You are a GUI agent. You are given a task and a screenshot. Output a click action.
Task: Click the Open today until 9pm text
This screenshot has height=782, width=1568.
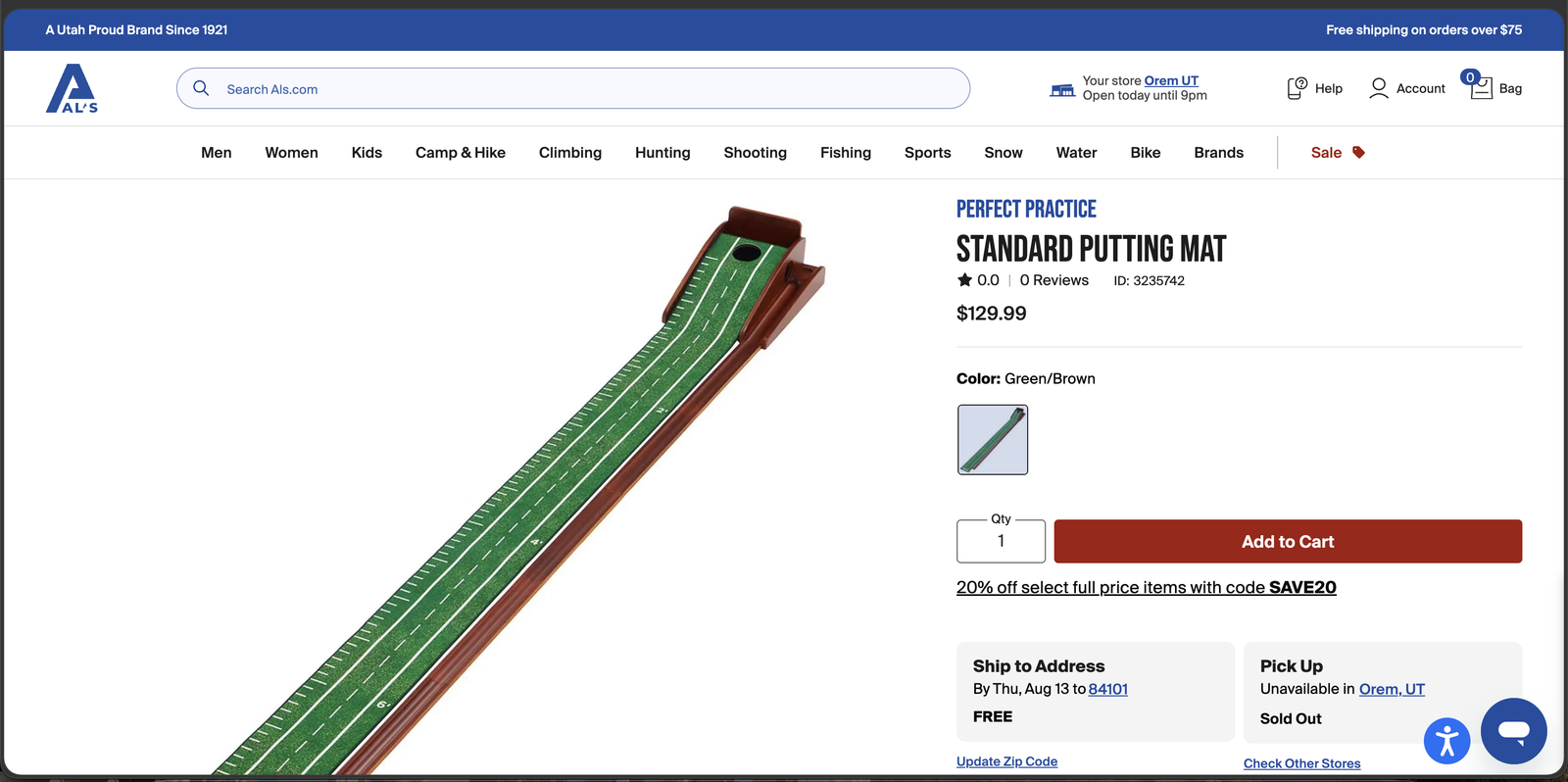tap(1145, 95)
